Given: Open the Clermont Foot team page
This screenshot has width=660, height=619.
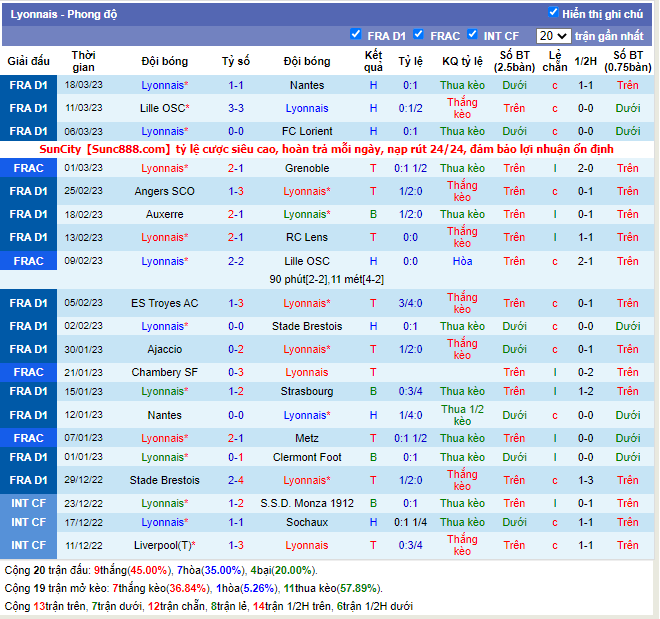Looking at the screenshot, I should point(306,457).
